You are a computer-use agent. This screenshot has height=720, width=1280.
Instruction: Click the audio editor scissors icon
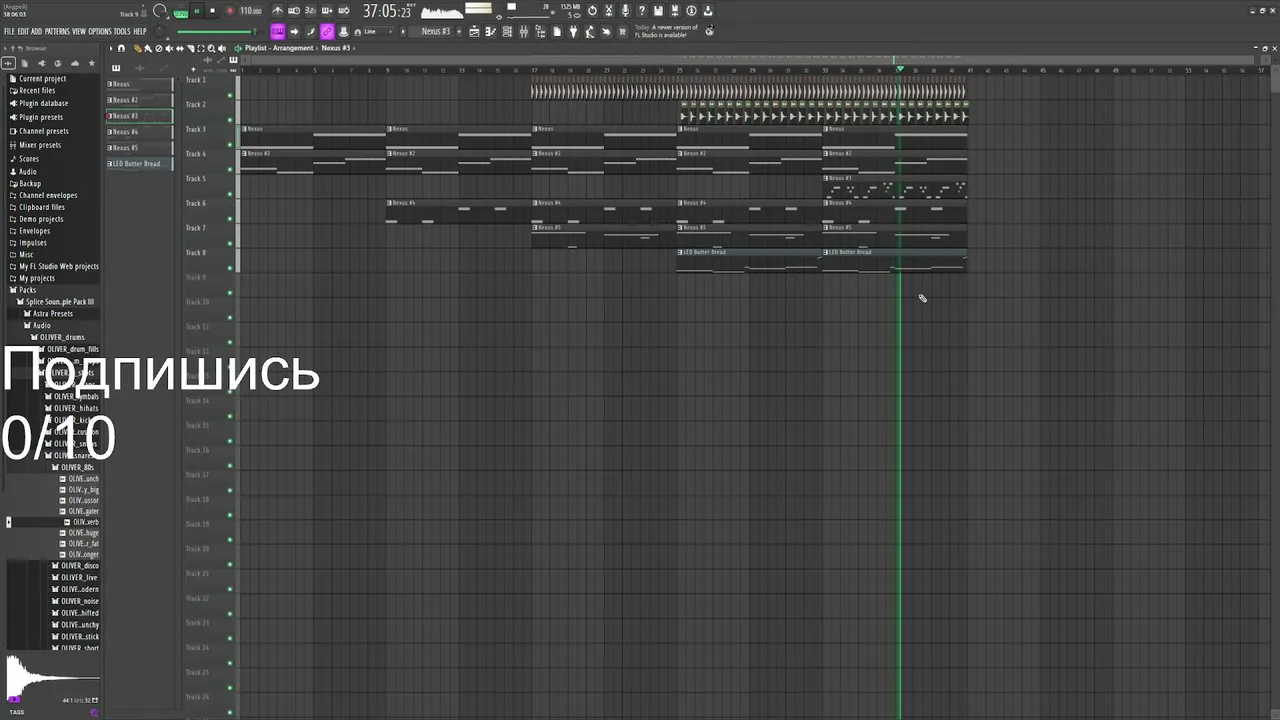(609, 11)
